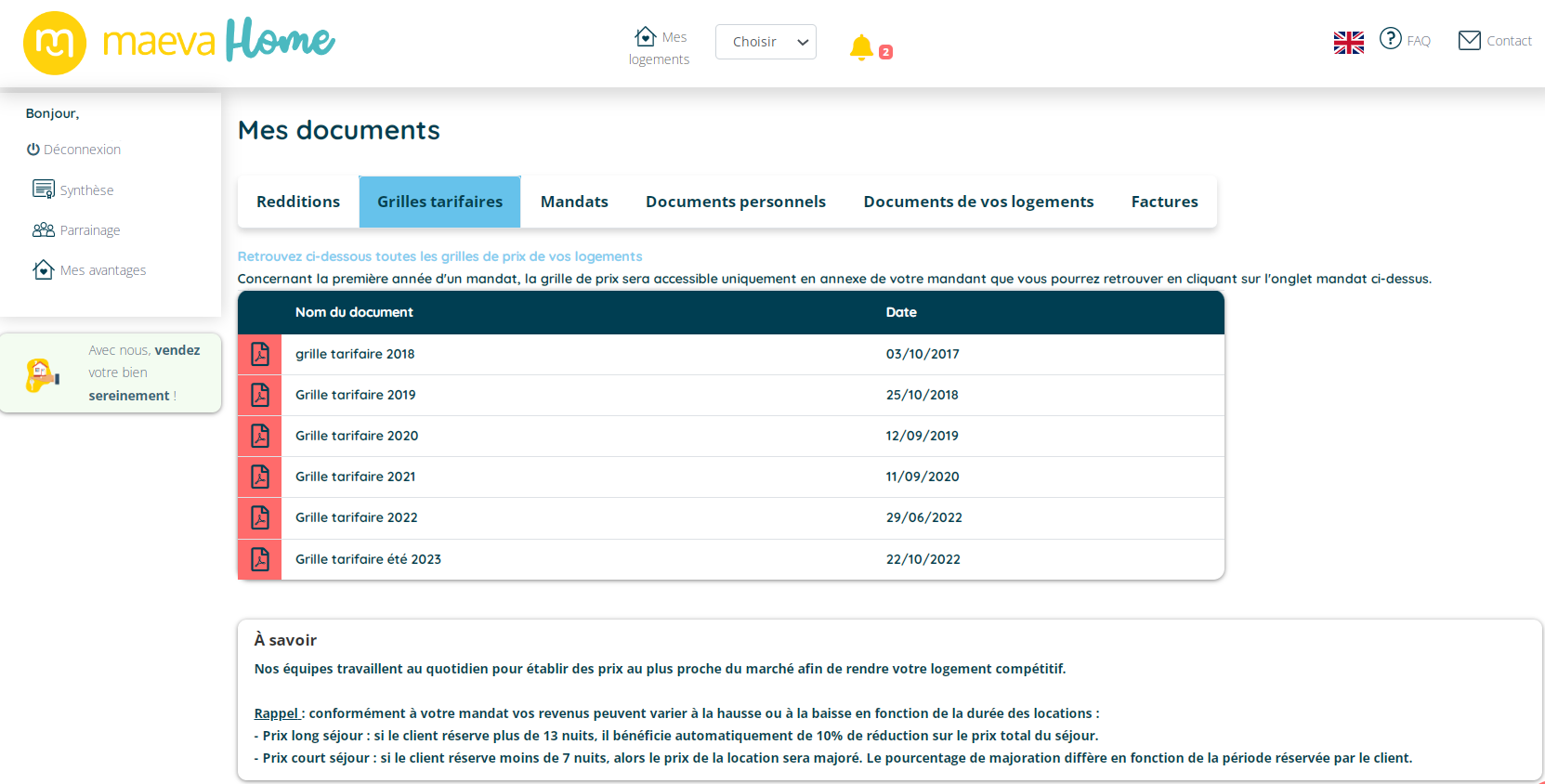
Task: Click the Mes logements house icon
Action: pyautogui.click(x=646, y=36)
